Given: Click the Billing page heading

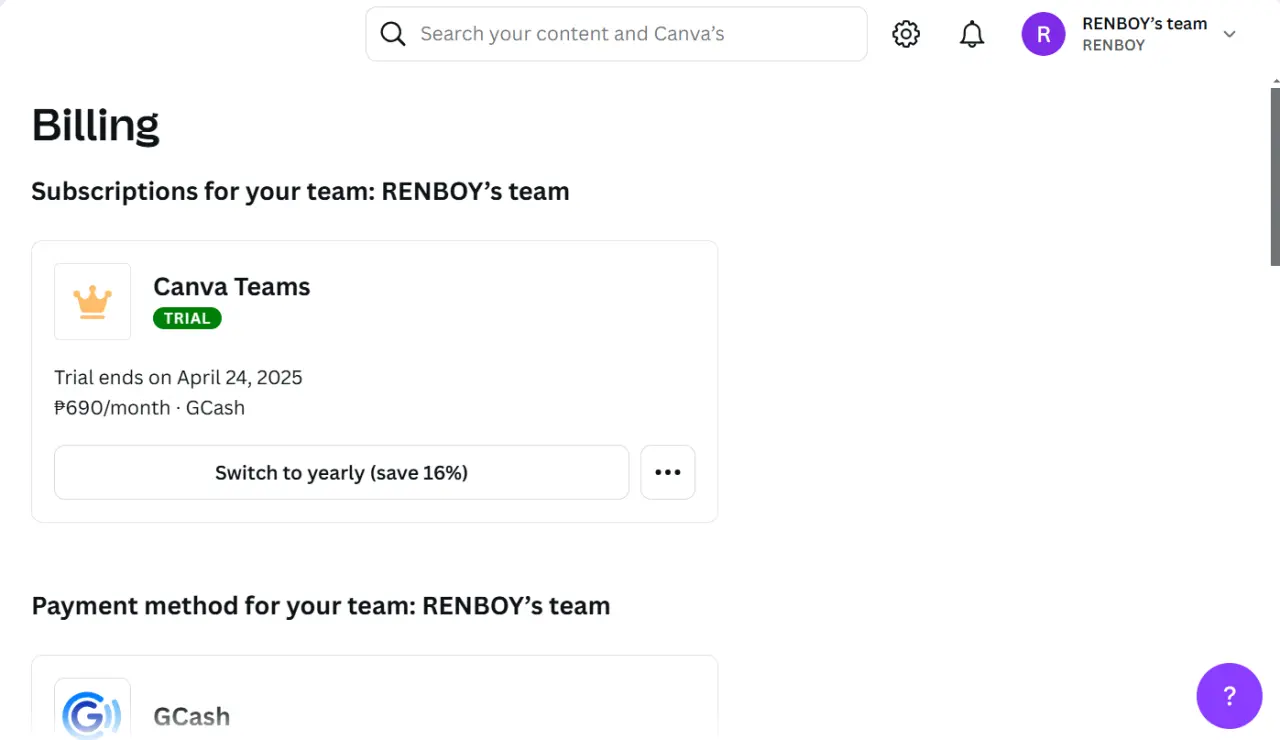Looking at the screenshot, I should tap(95, 125).
